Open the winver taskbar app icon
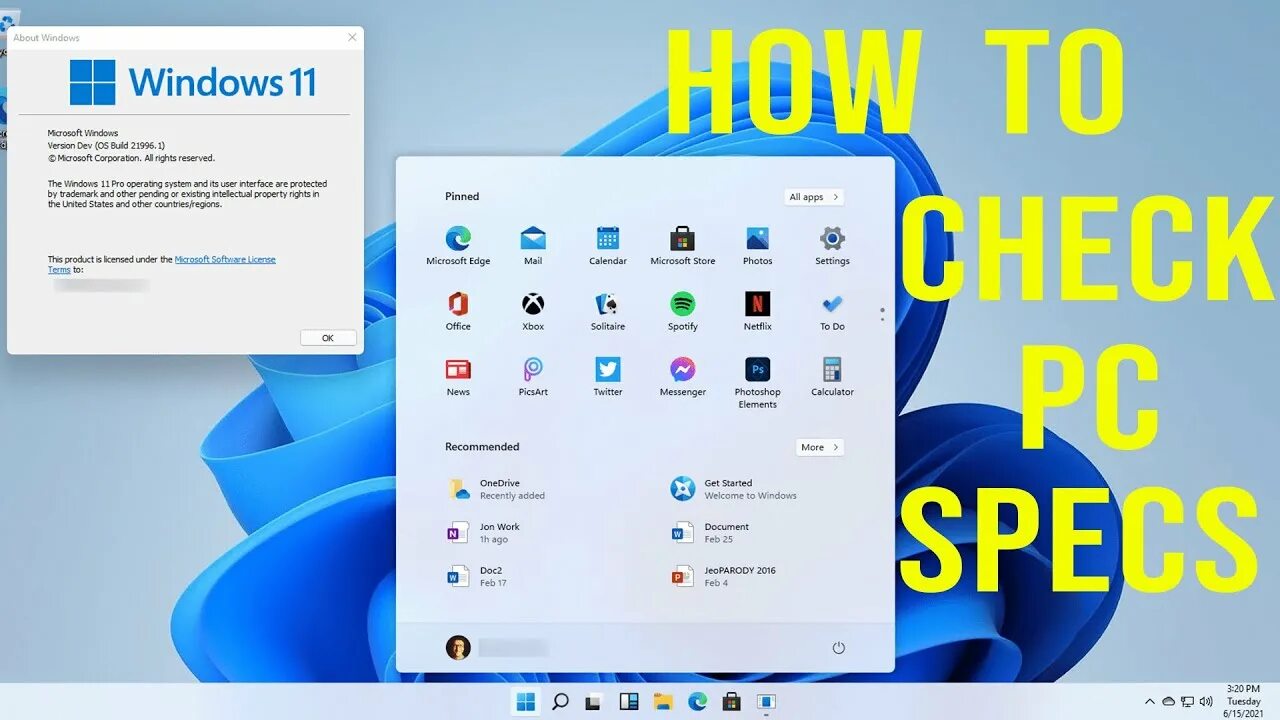Screen dimensions: 1280x720 click(x=766, y=702)
